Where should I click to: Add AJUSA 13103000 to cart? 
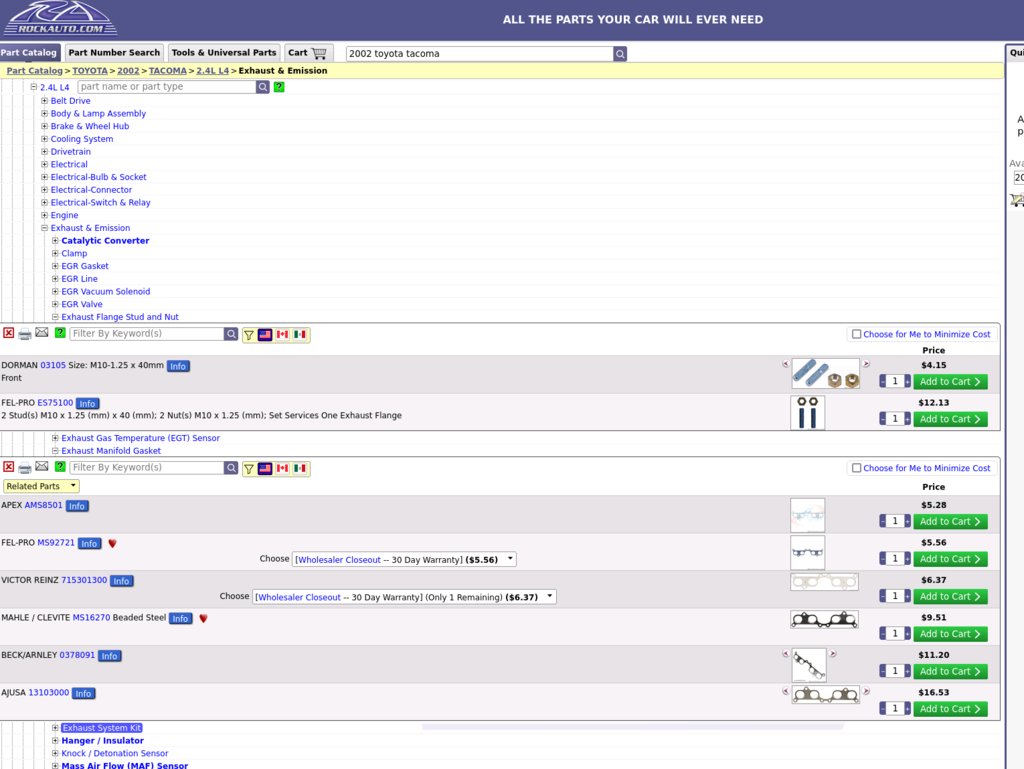[x=950, y=709]
